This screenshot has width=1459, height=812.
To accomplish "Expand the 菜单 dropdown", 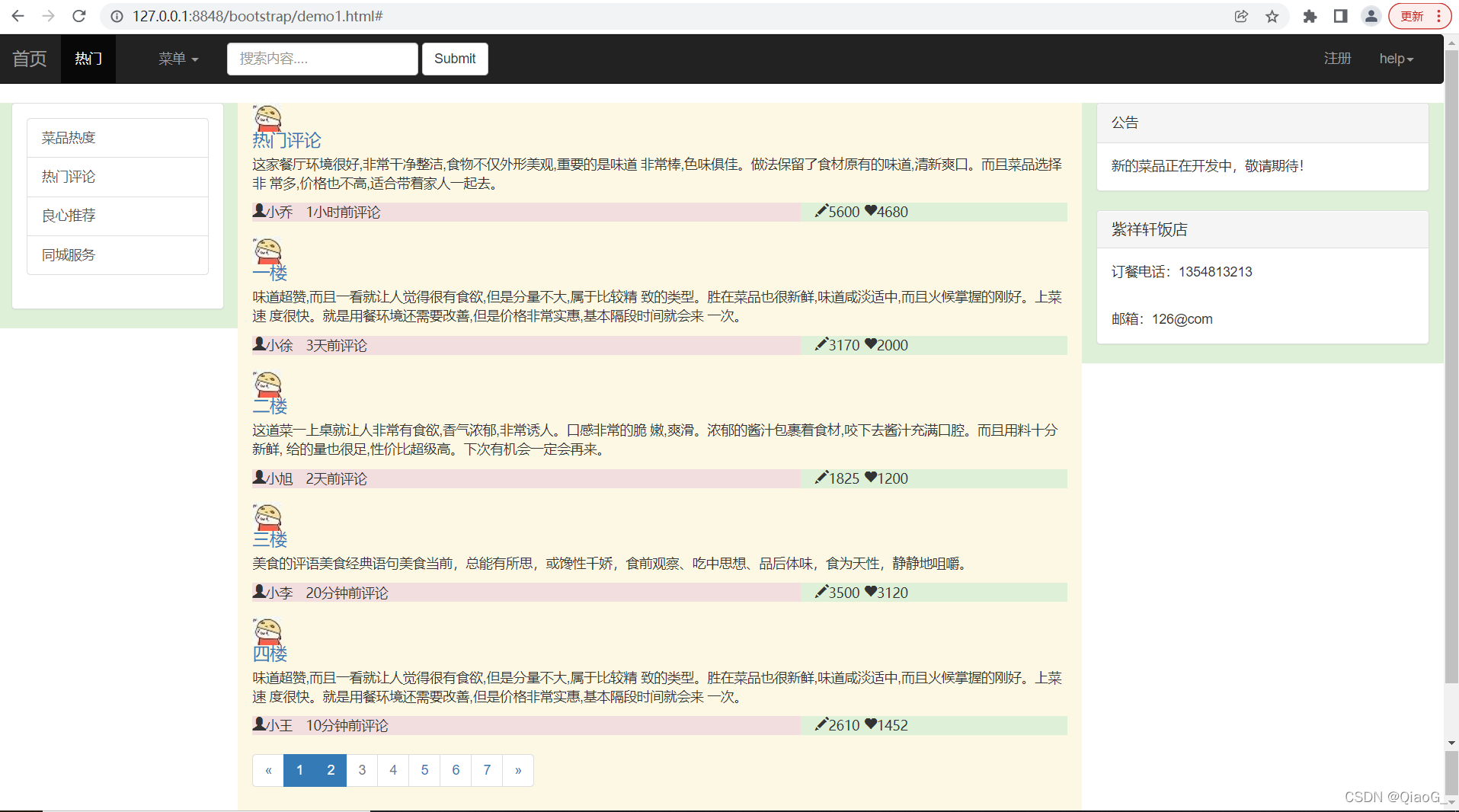I will [x=178, y=59].
